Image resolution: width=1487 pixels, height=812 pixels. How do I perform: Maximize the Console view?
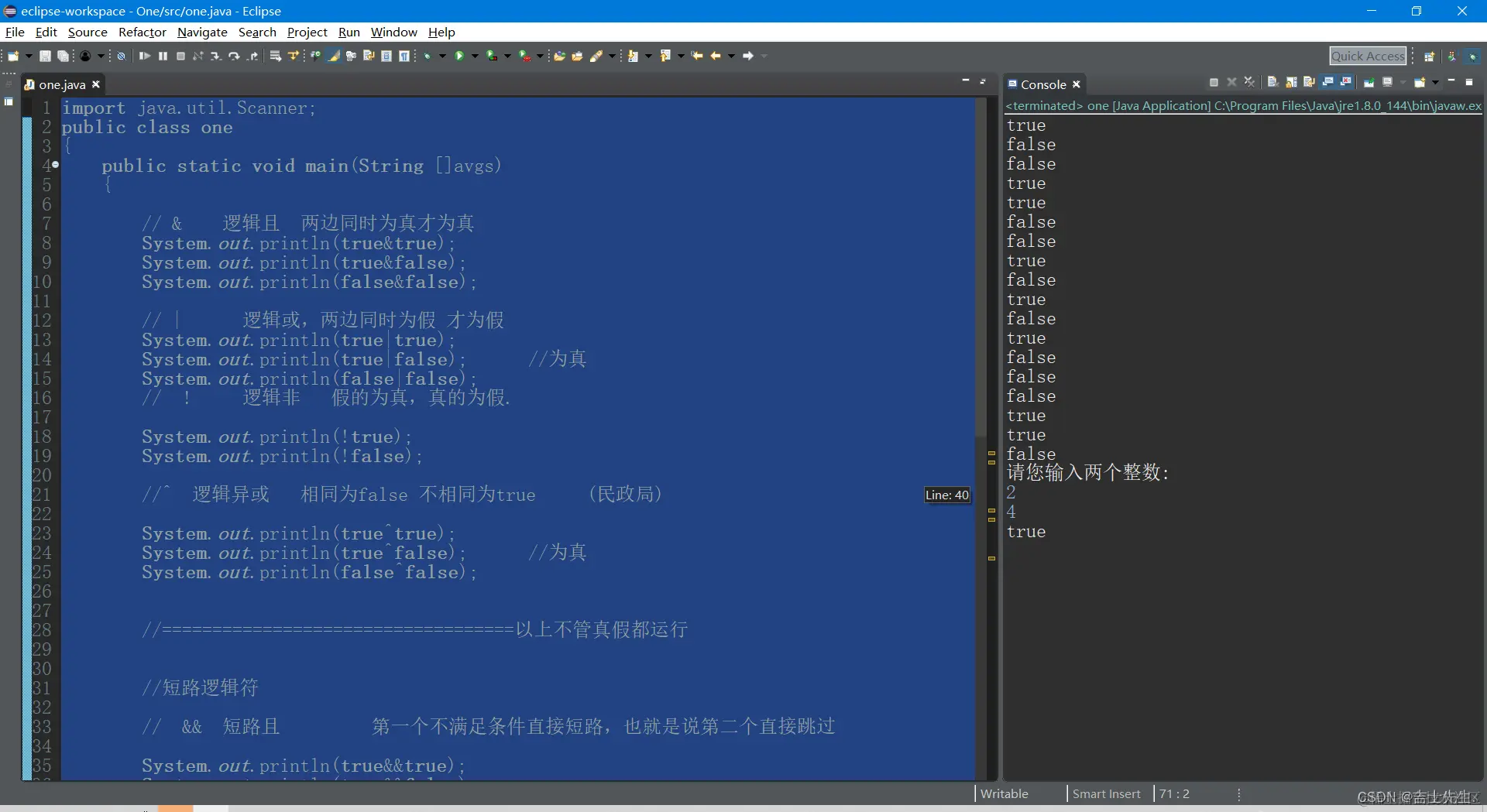(1469, 82)
